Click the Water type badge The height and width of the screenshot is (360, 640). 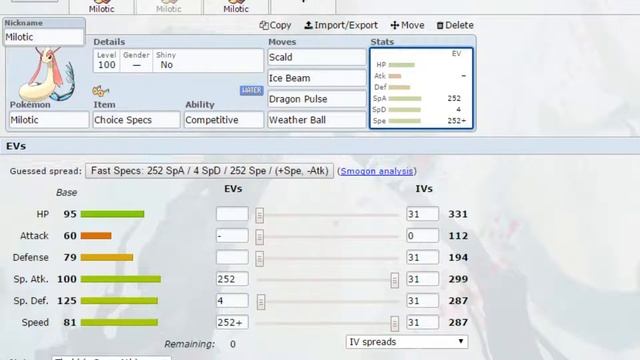tap(251, 90)
